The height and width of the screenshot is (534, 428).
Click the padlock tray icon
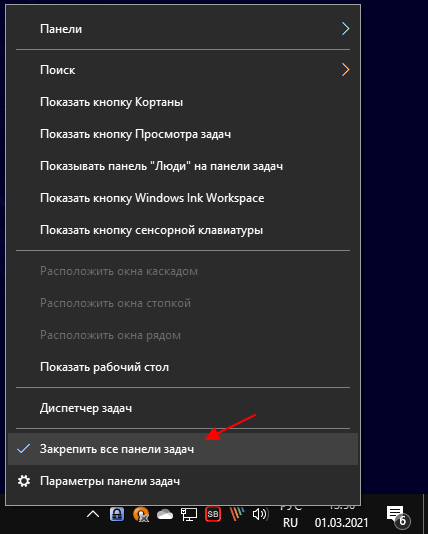coord(117,514)
